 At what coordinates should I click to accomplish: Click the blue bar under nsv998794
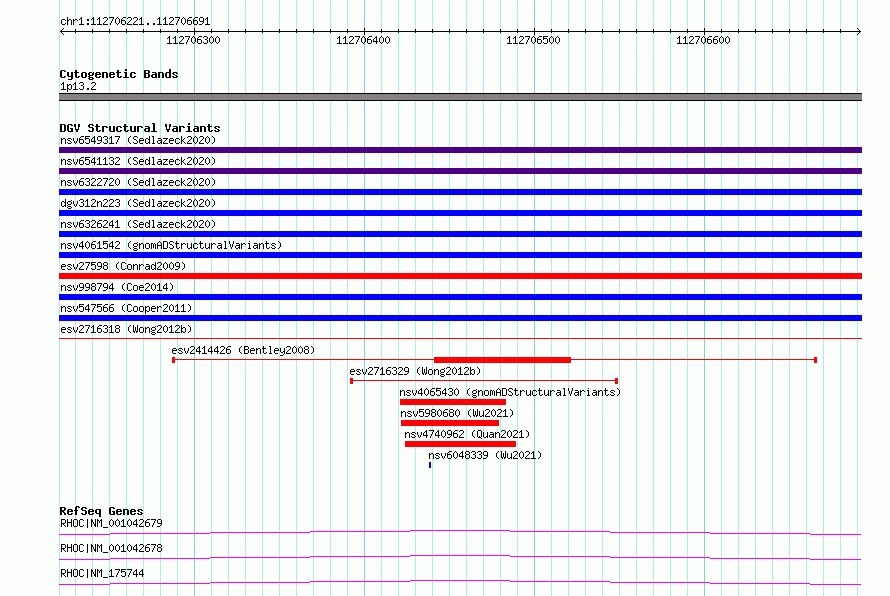click(460, 297)
